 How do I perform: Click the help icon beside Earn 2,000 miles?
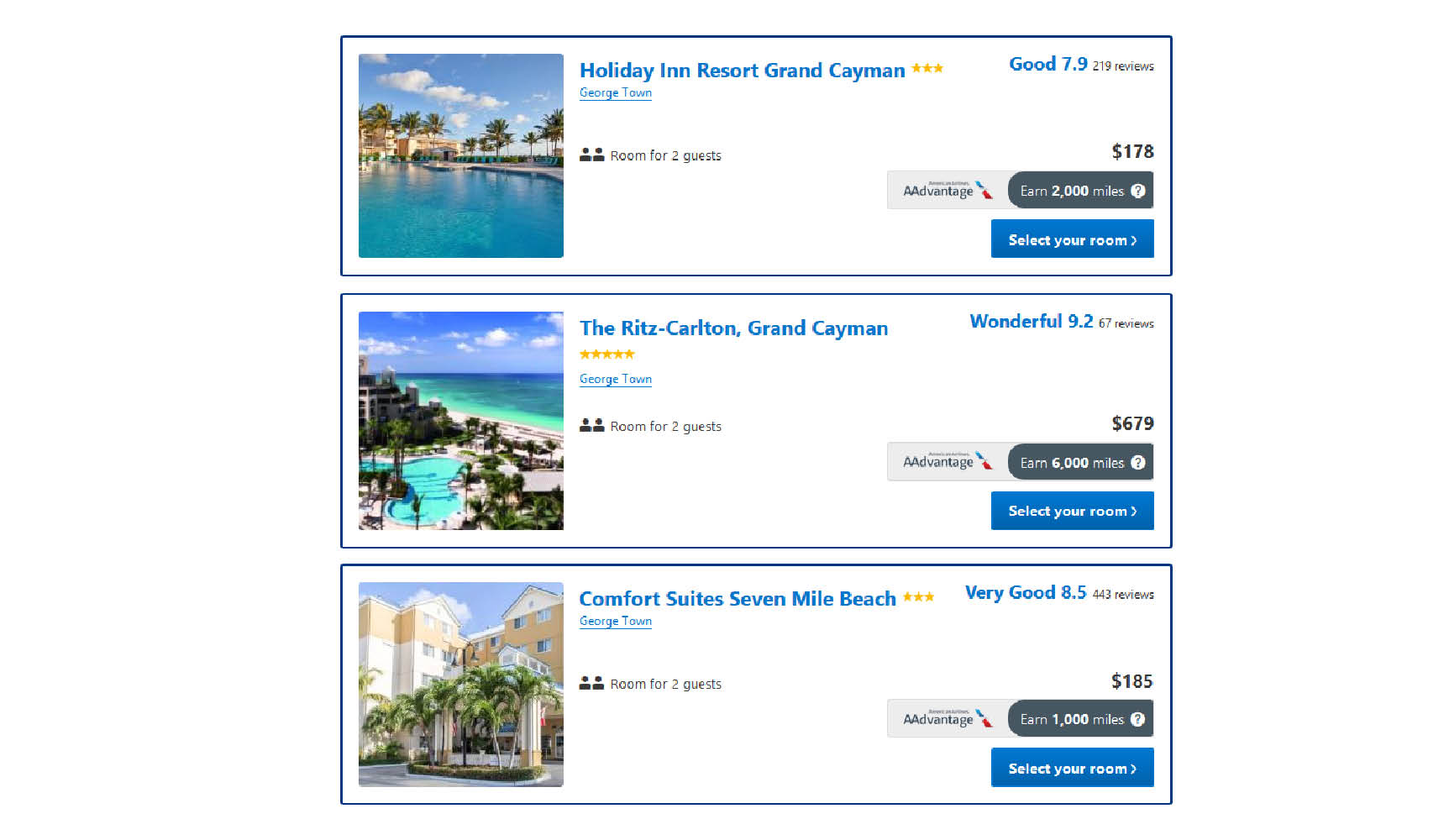click(x=1138, y=191)
